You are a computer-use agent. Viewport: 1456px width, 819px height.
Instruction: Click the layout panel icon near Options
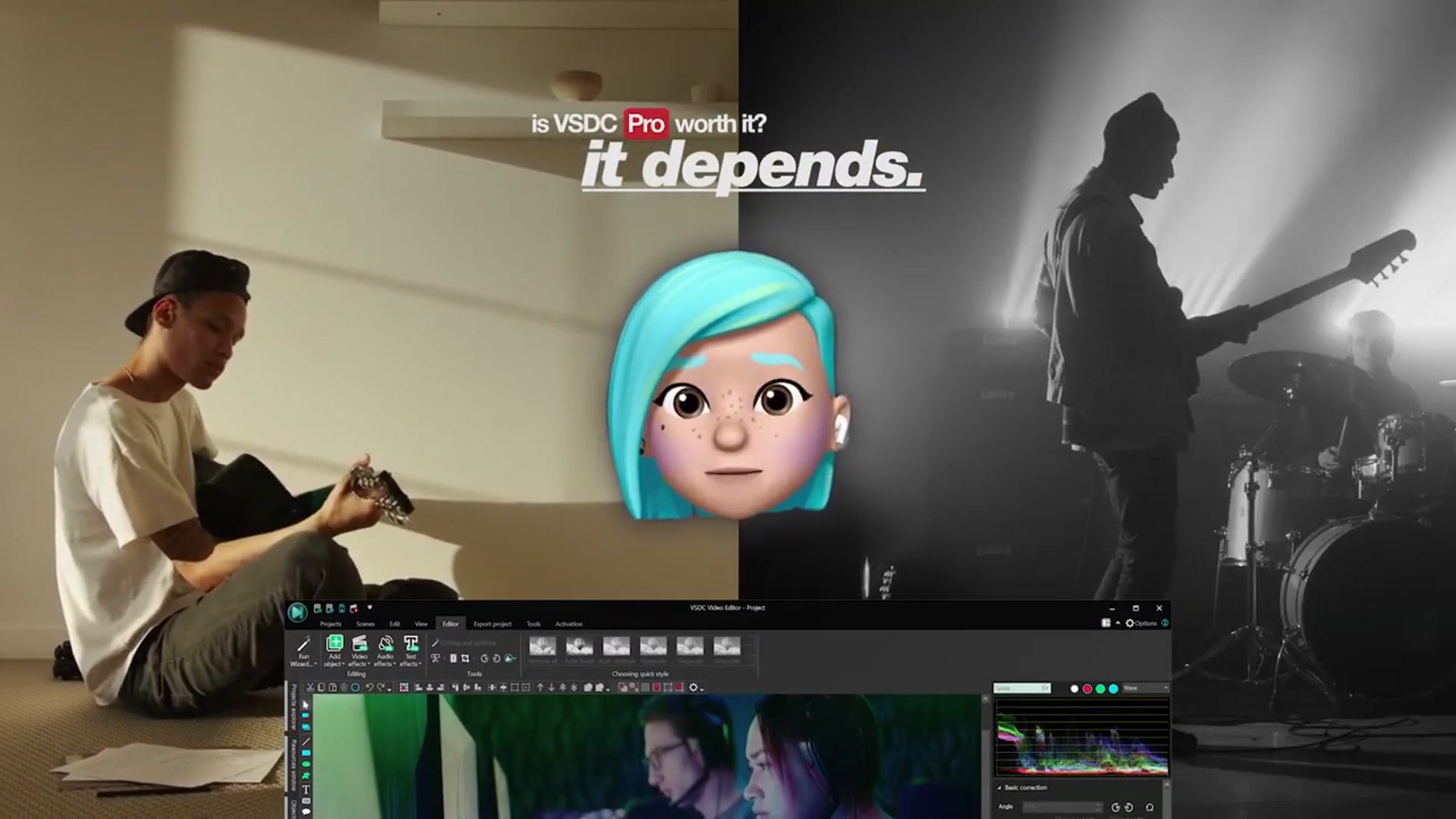[1106, 623]
